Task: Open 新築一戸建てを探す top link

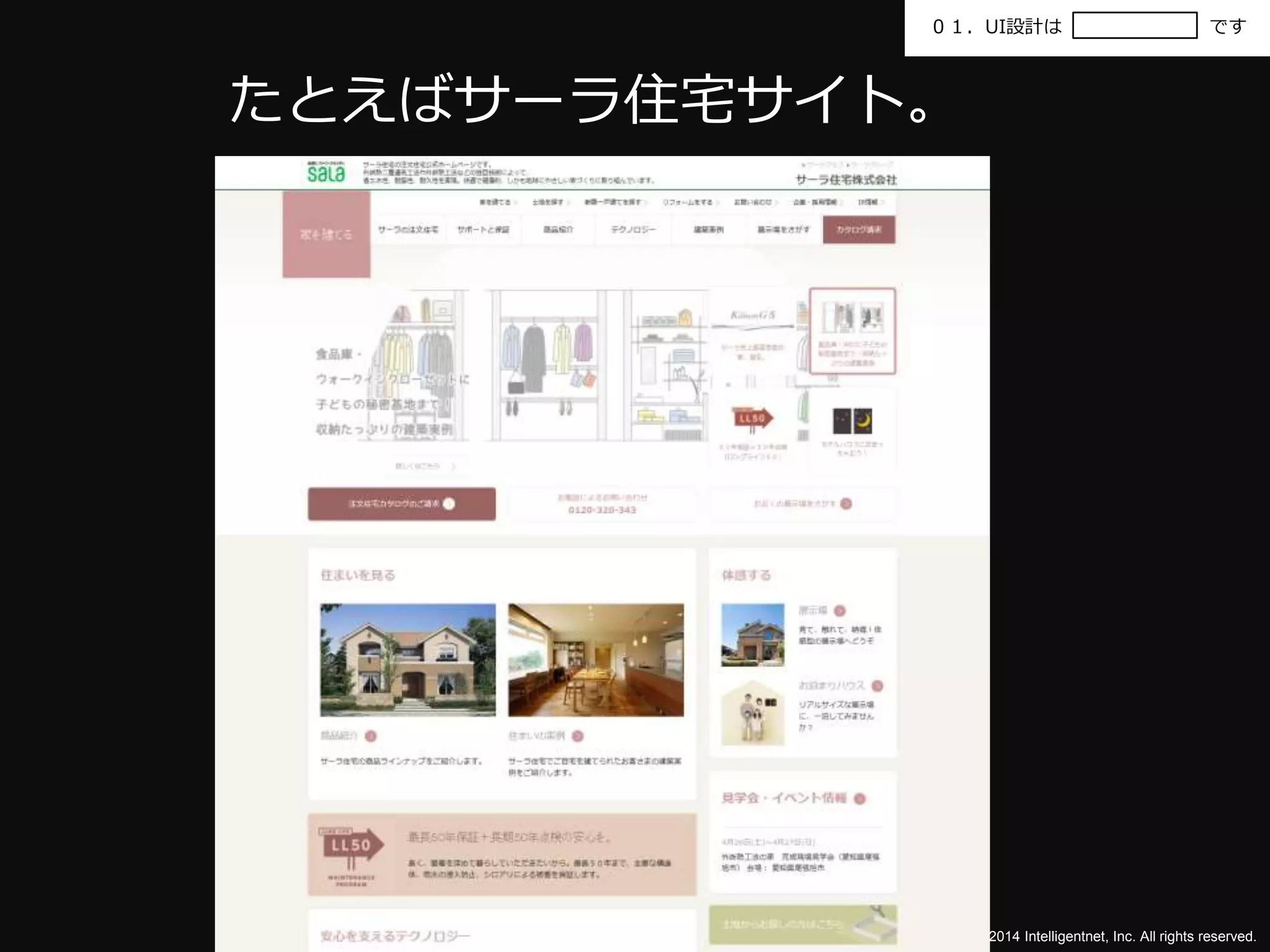Action: [615, 202]
